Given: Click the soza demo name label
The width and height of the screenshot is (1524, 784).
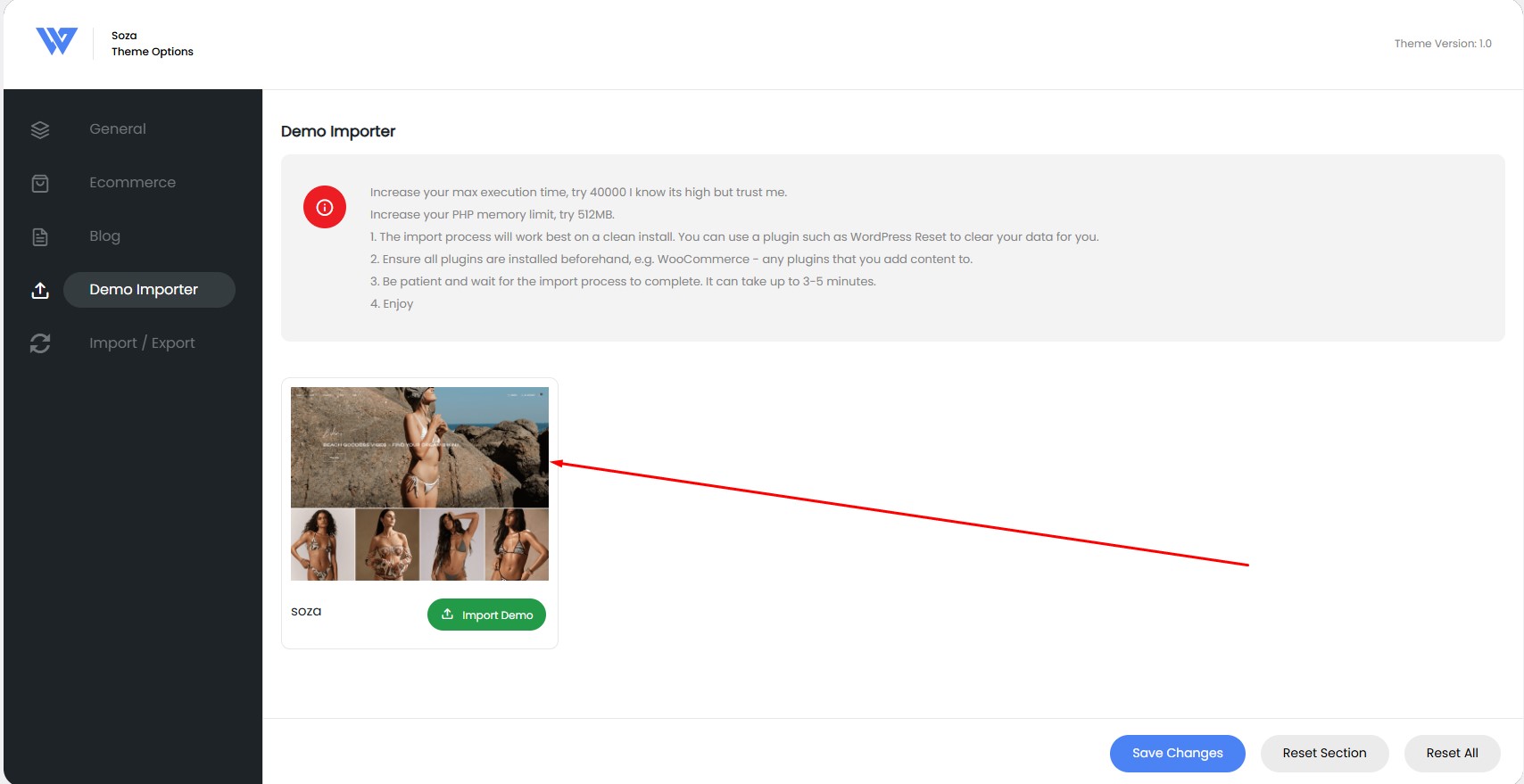Looking at the screenshot, I should point(306,612).
